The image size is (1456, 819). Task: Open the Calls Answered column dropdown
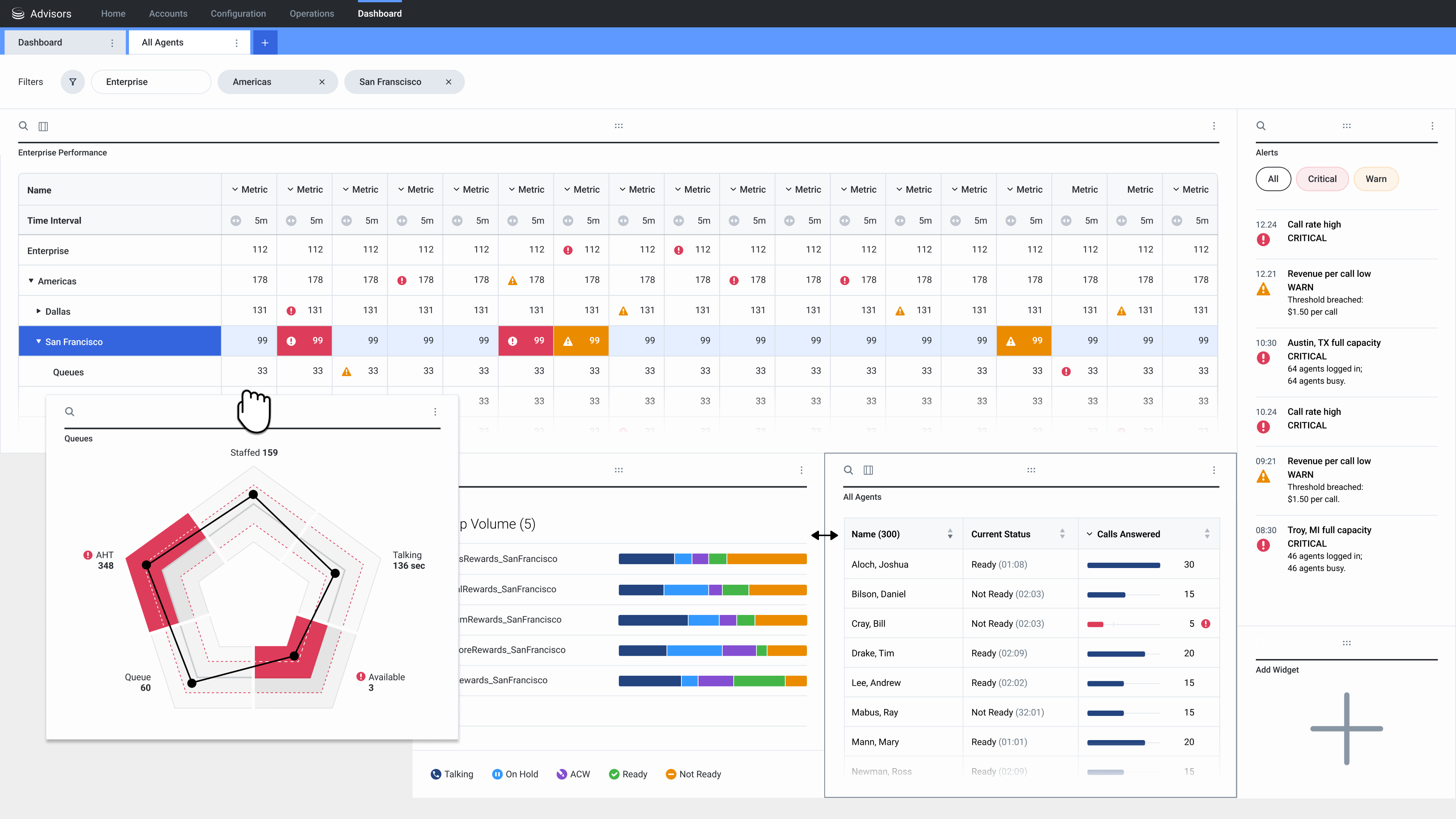(1089, 534)
